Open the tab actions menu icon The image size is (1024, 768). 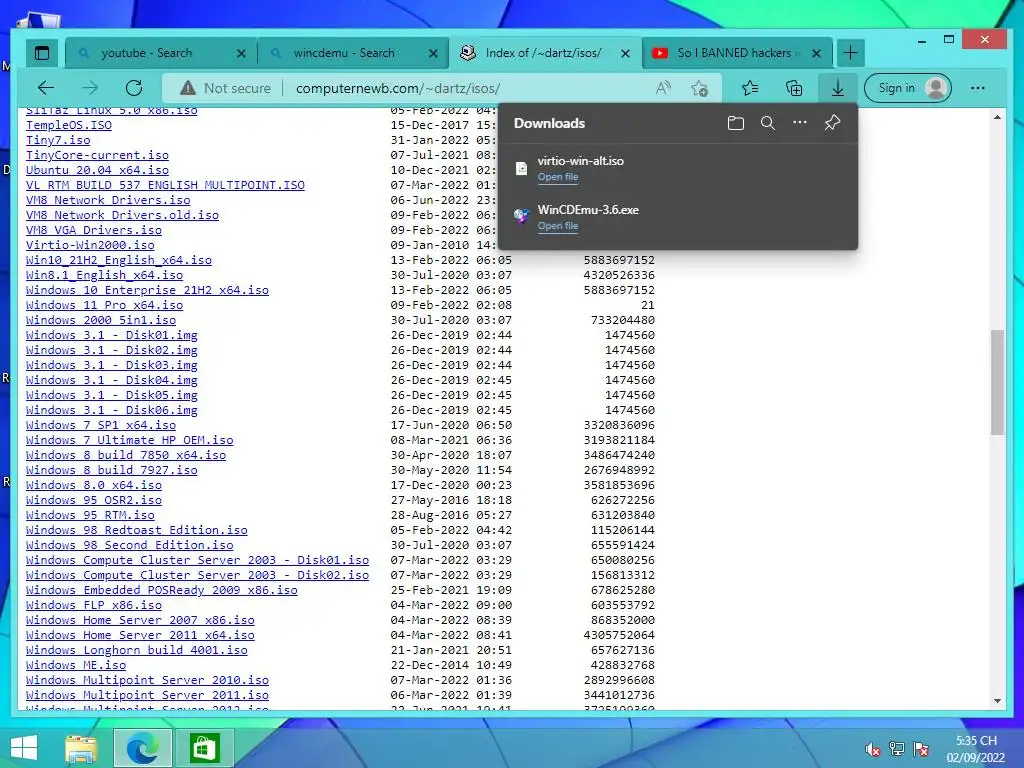[x=42, y=53]
